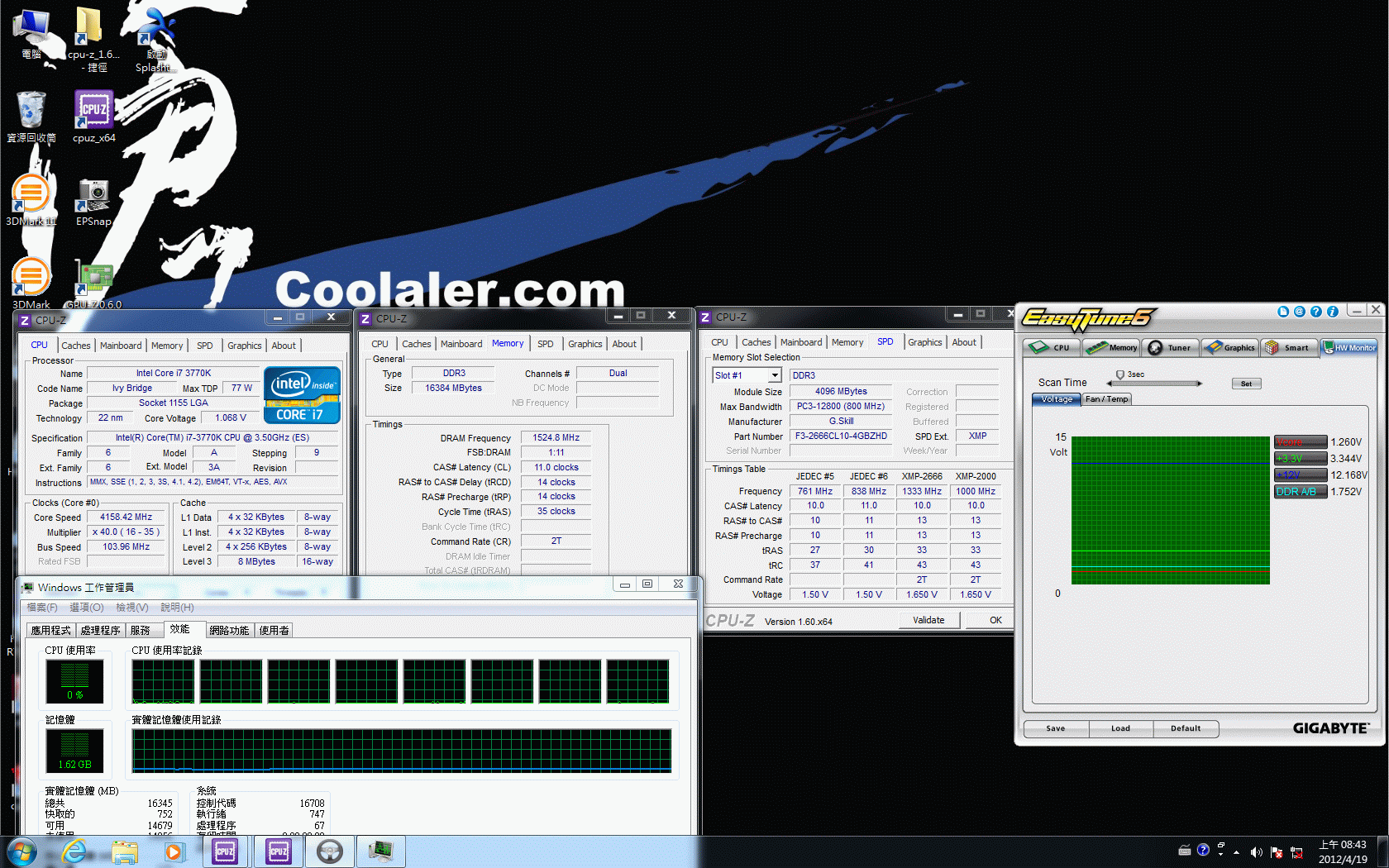Switch to second CPU-Z taskbar button
Image resolution: width=1389 pixels, height=868 pixels.
point(279,851)
